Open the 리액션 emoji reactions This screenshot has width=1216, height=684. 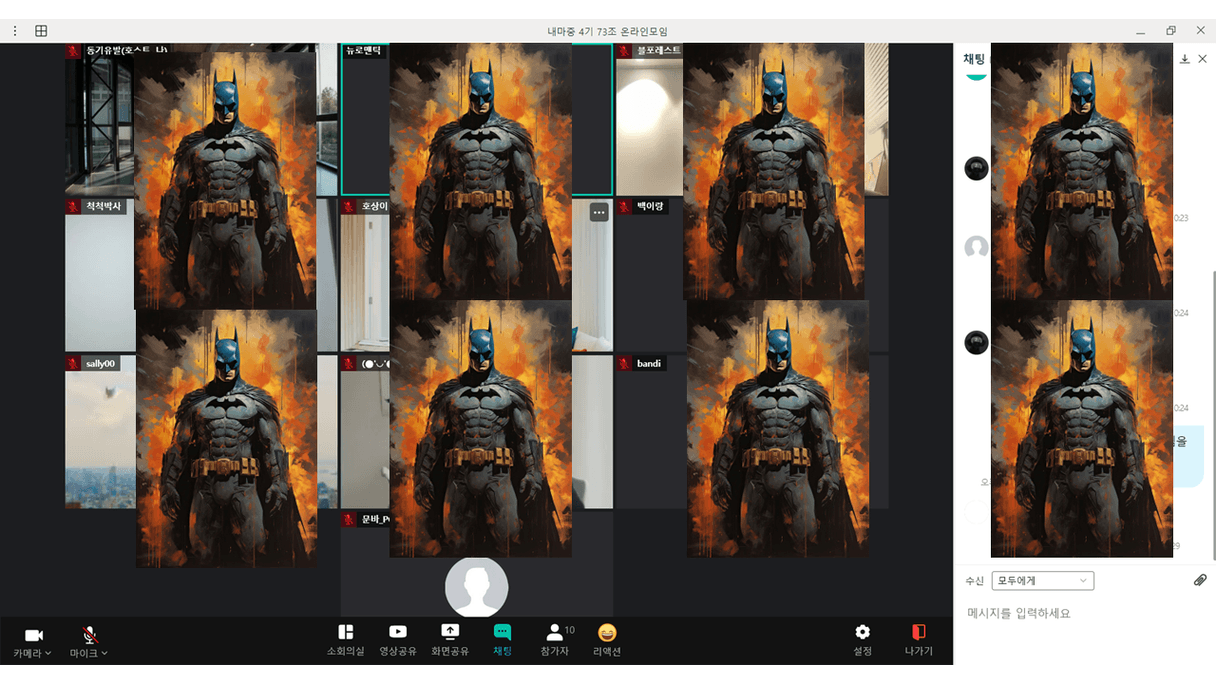(x=607, y=640)
